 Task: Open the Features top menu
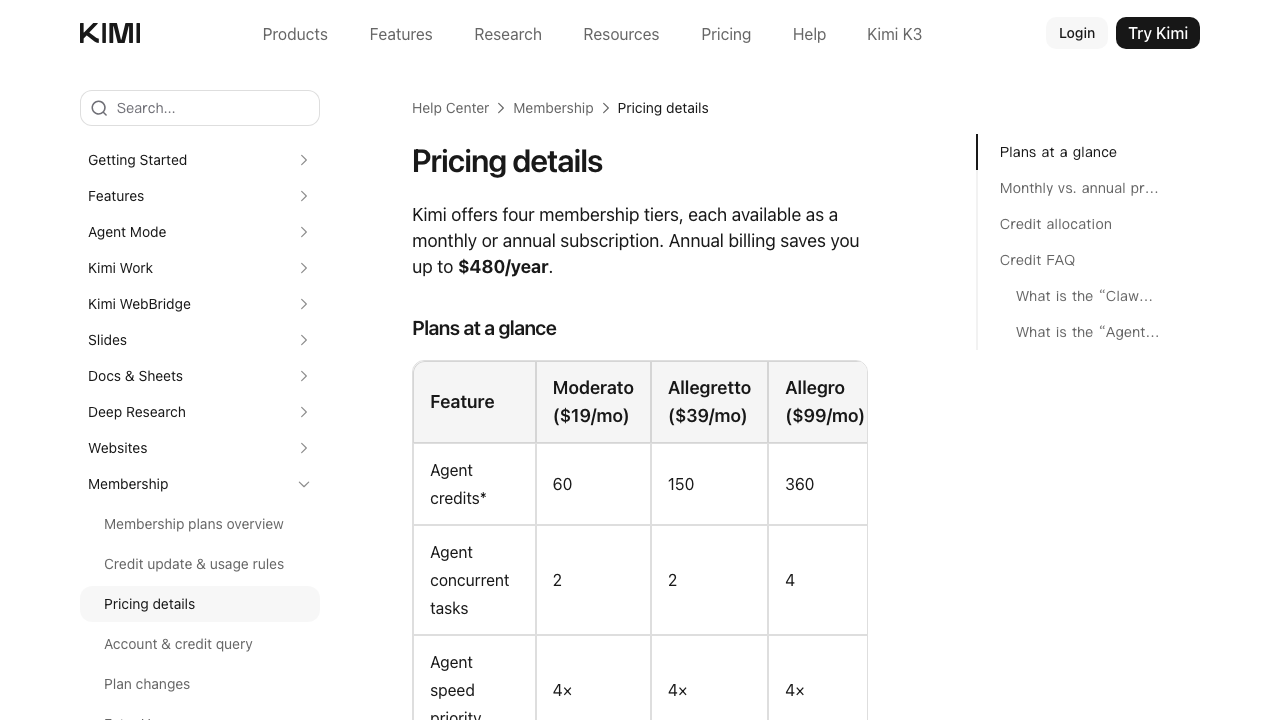click(x=401, y=34)
